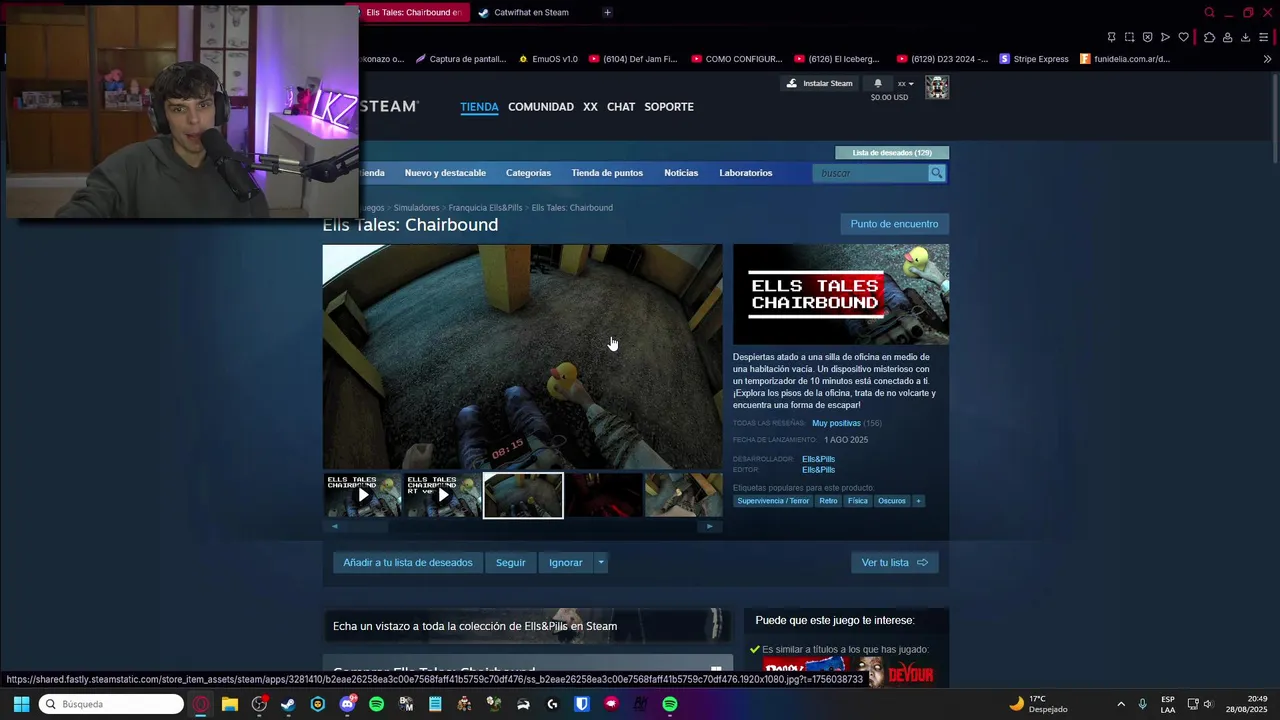Open the volume speaker icon in tray
The height and width of the screenshot is (720, 1280).
(1208, 704)
